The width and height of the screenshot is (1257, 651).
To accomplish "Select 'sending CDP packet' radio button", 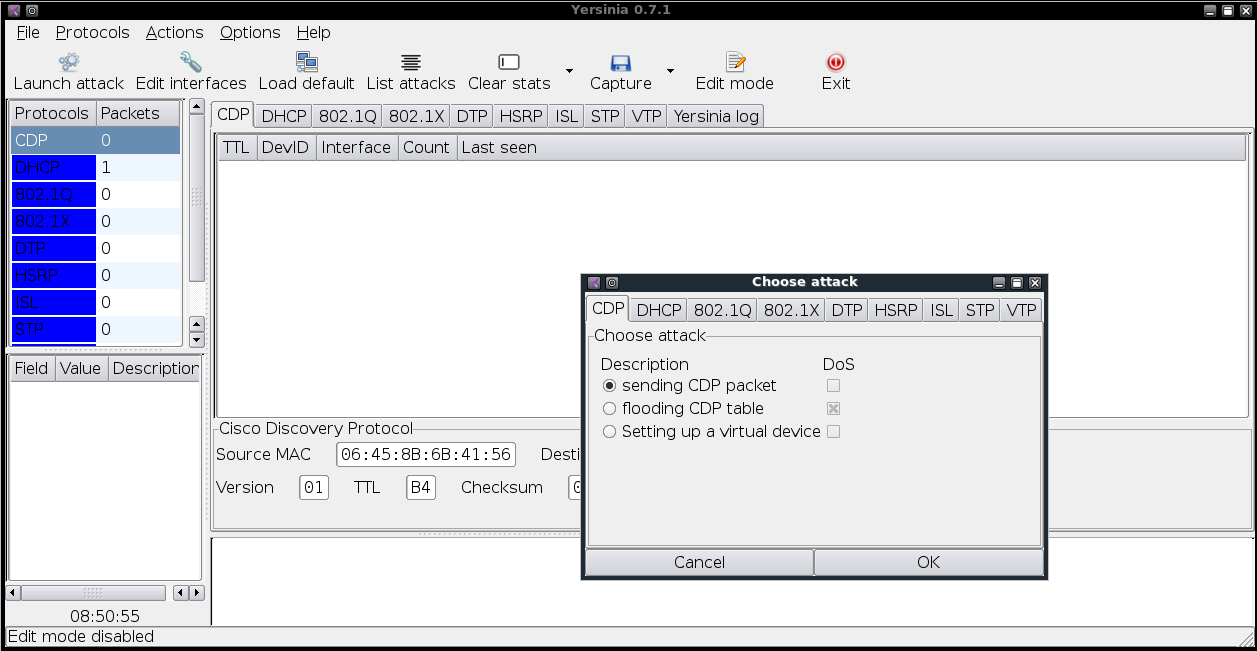I will click(610, 385).
